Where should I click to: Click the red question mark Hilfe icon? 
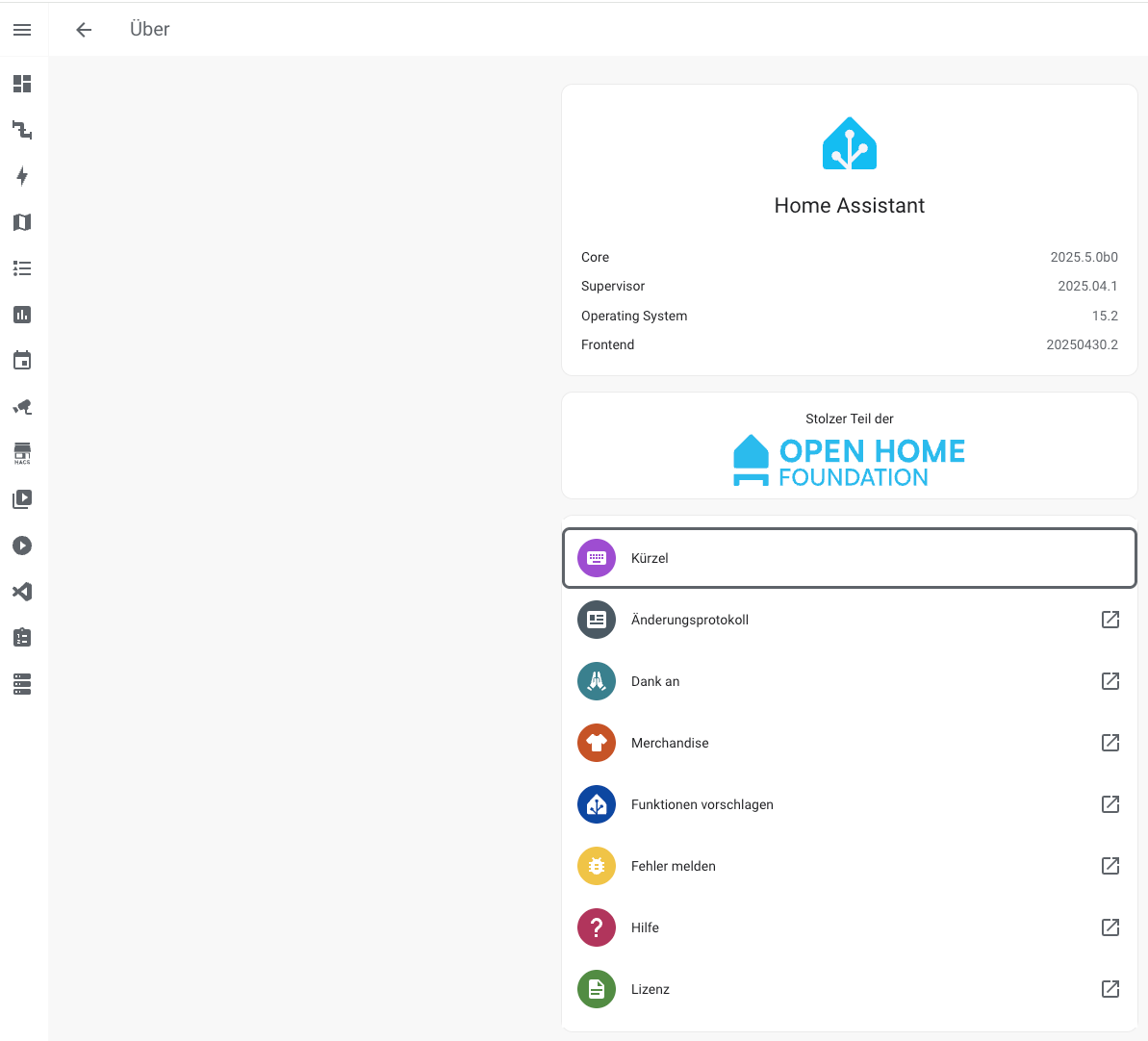tap(597, 927)
